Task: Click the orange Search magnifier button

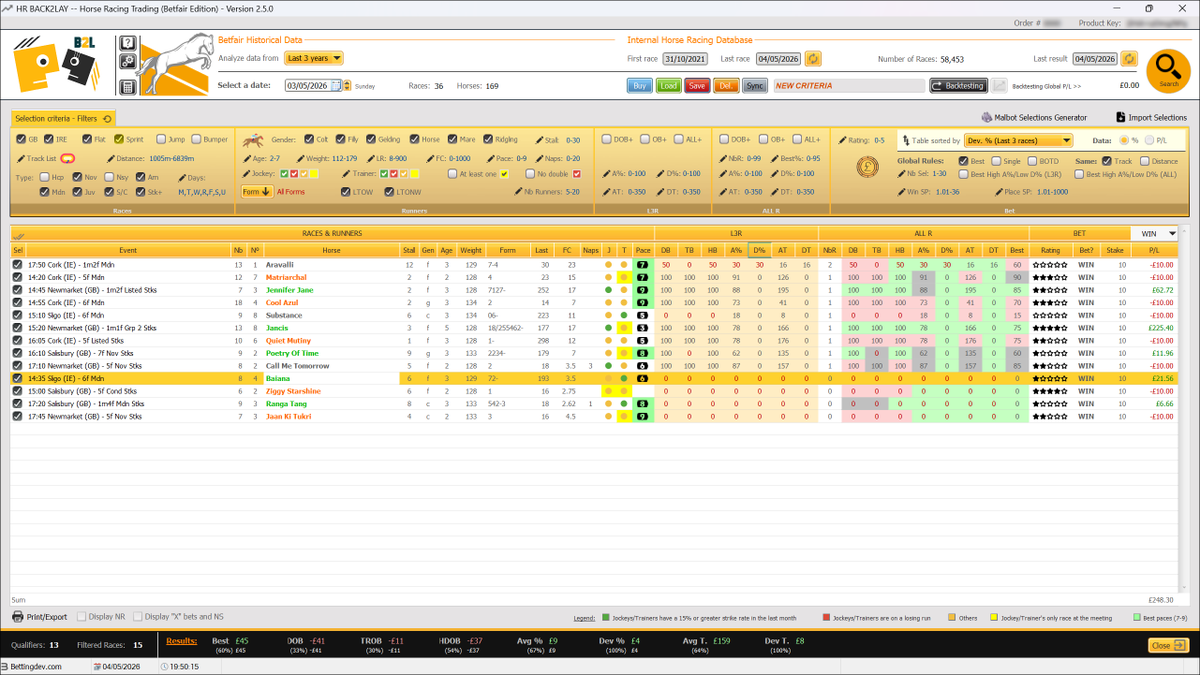Action: (1166, 70)
